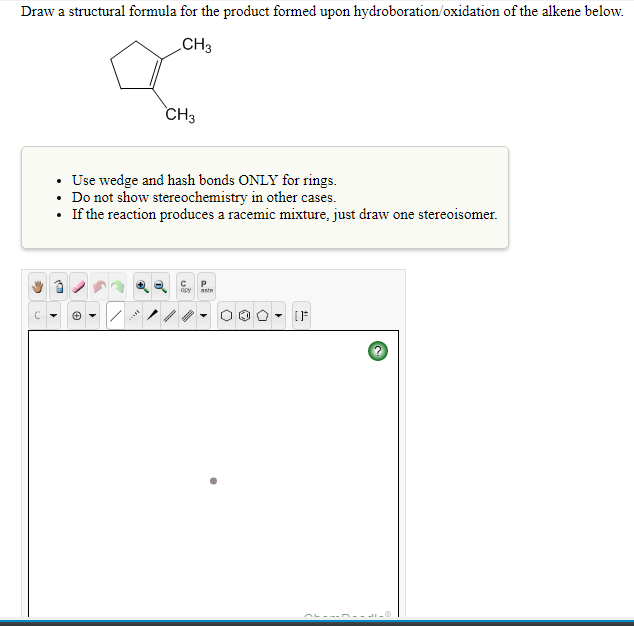Image resolution: width=634 pixels, height=626 pixels.
Task: Click the lower CH3 label on the alkene
Action: click(x=180, y=115)
